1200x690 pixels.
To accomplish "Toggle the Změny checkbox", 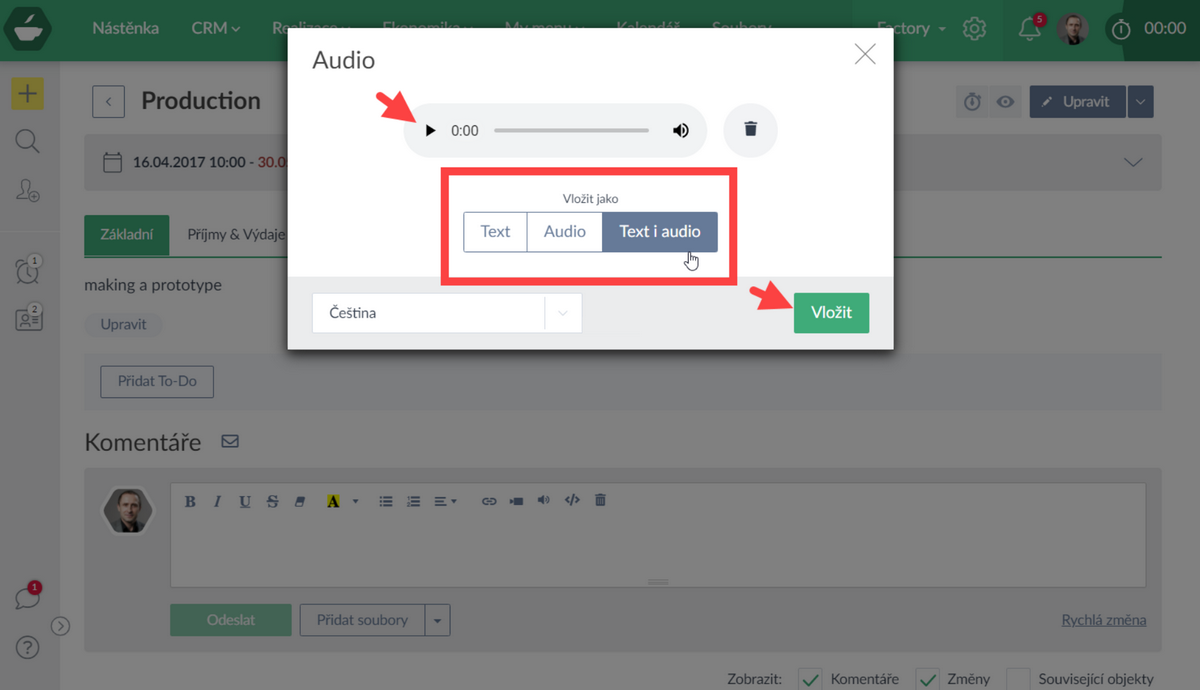I will 929,679.
